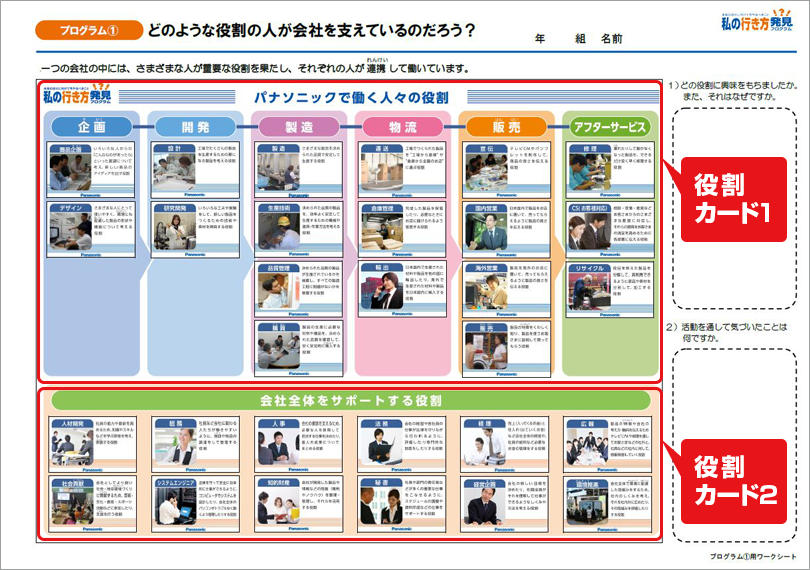810x570 pixels.
Task: Open the 広報 support role card
Action: click(607, 445)
